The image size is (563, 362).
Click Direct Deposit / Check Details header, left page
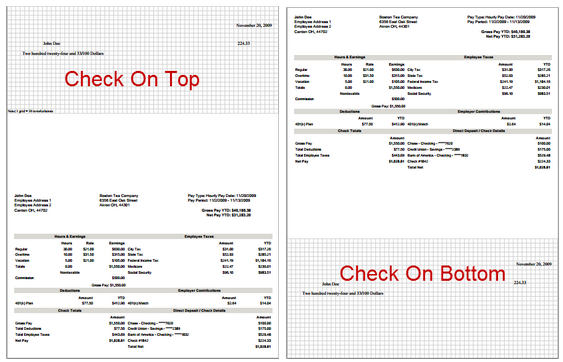(199, 310)
